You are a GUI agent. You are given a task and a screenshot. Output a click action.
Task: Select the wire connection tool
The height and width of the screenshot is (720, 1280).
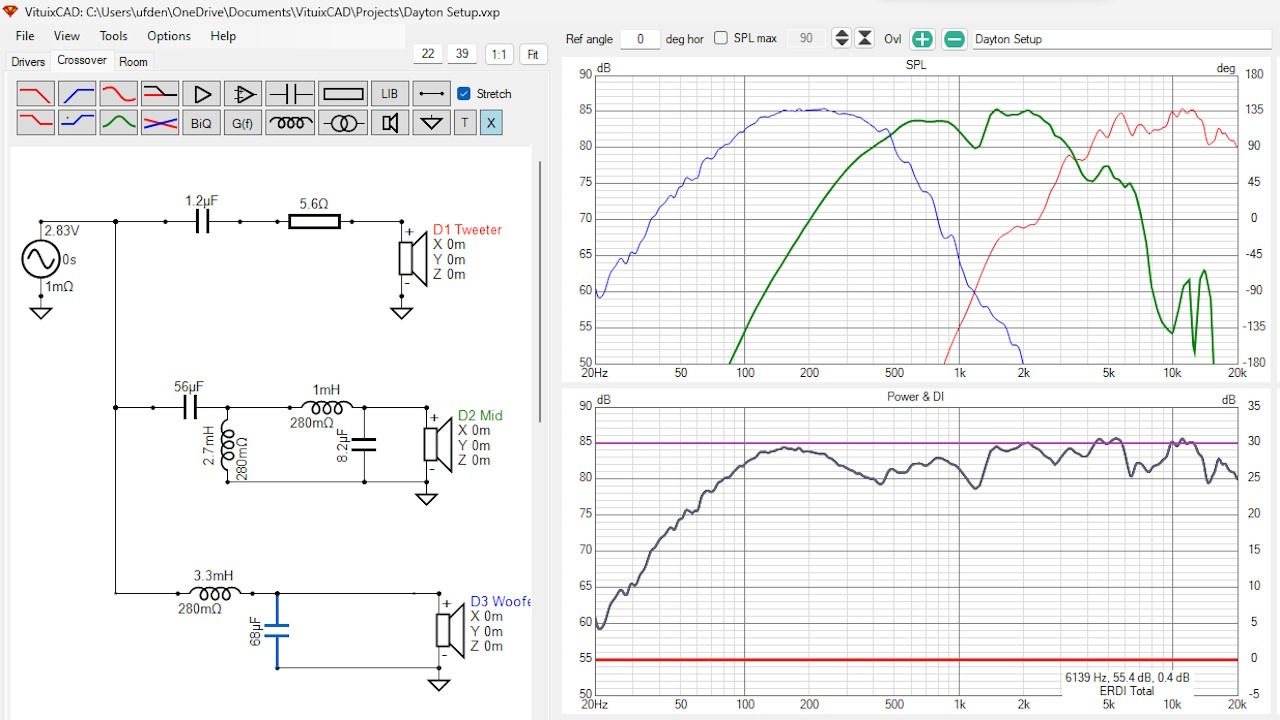click(x=432, y=94)
